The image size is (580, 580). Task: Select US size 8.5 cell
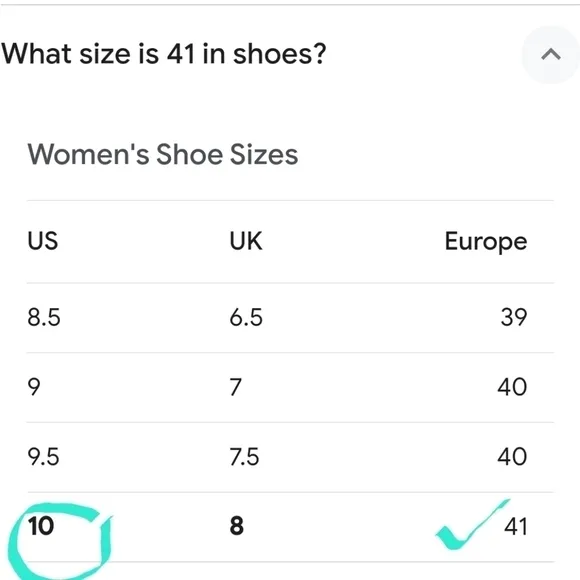[x=44, y=318]
